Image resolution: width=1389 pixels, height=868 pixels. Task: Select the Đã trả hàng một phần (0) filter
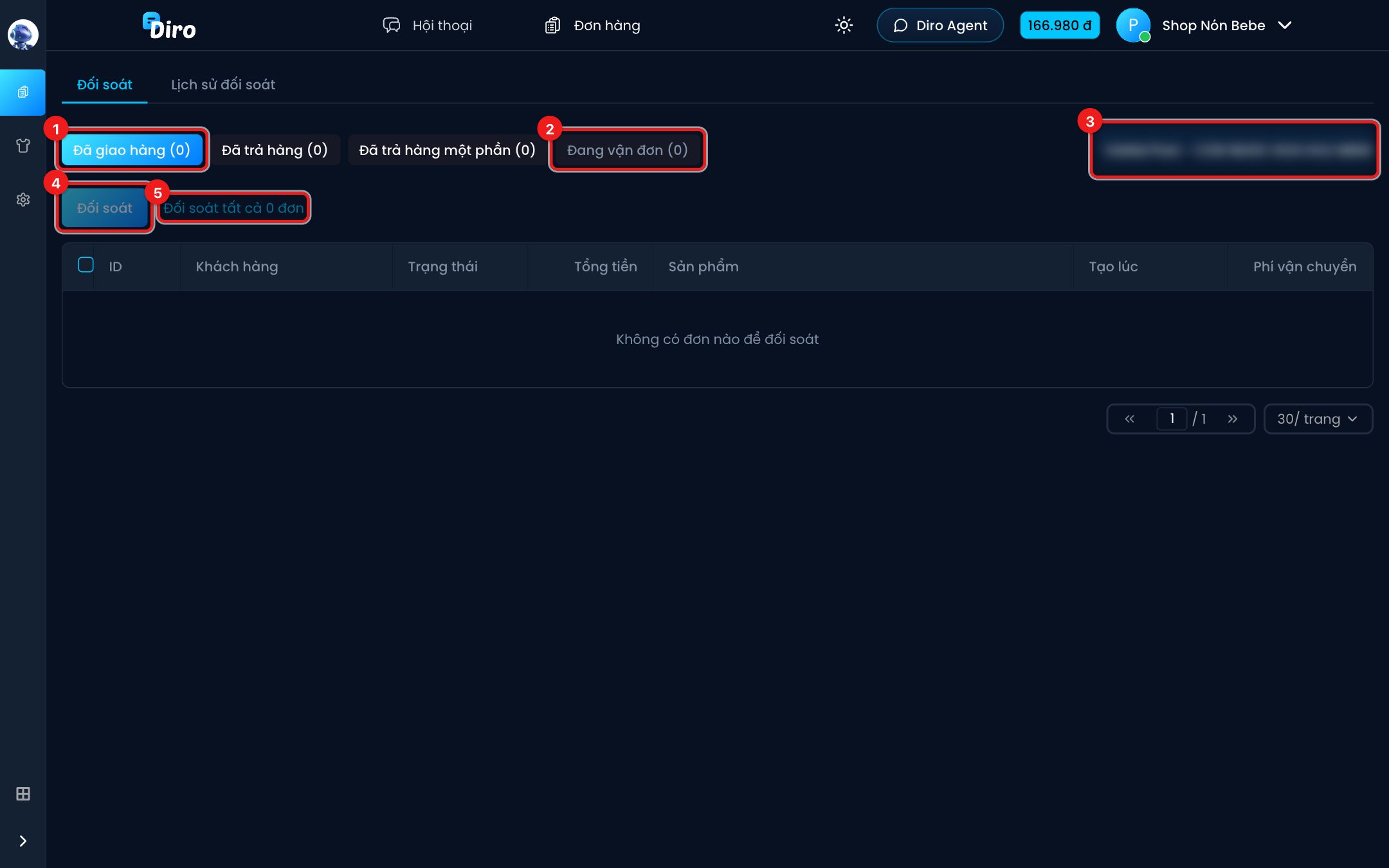tap(447, 150)
